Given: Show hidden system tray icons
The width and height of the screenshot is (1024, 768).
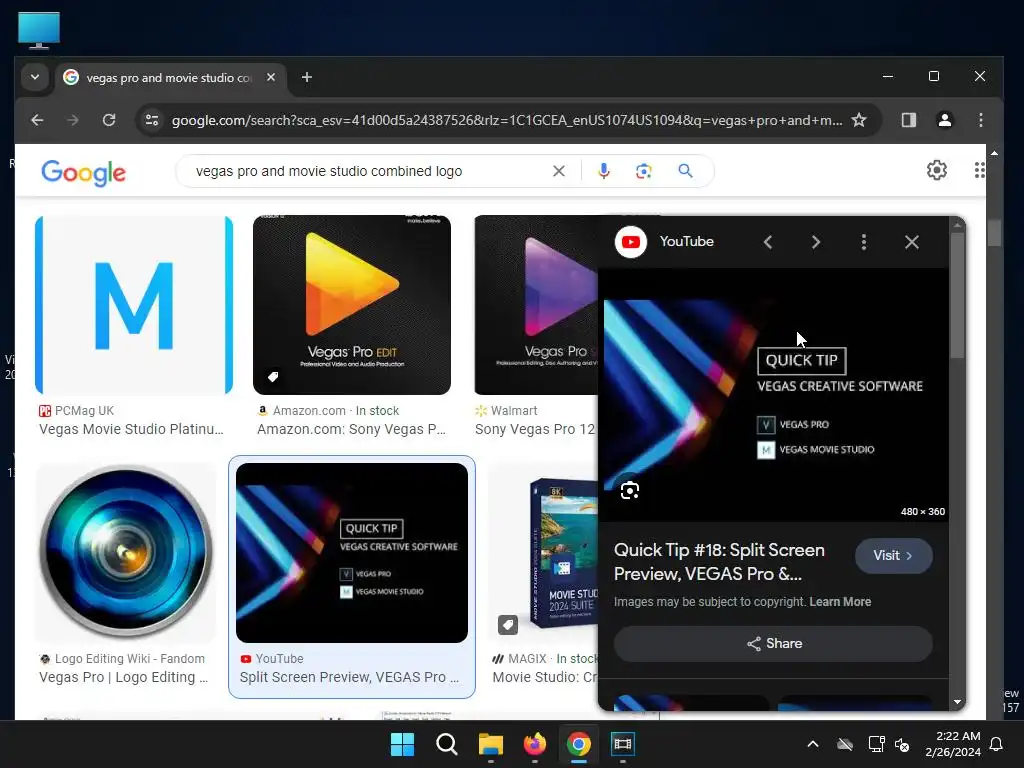Looking at the screenshot, I should pos(813,744).
